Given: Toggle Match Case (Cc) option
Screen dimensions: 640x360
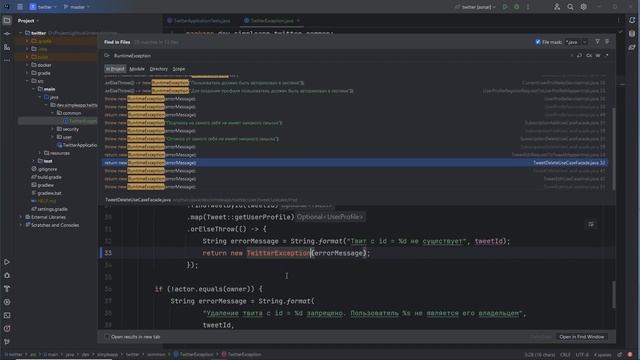Looking at the screenshot, I should click(x=589, y=56).
